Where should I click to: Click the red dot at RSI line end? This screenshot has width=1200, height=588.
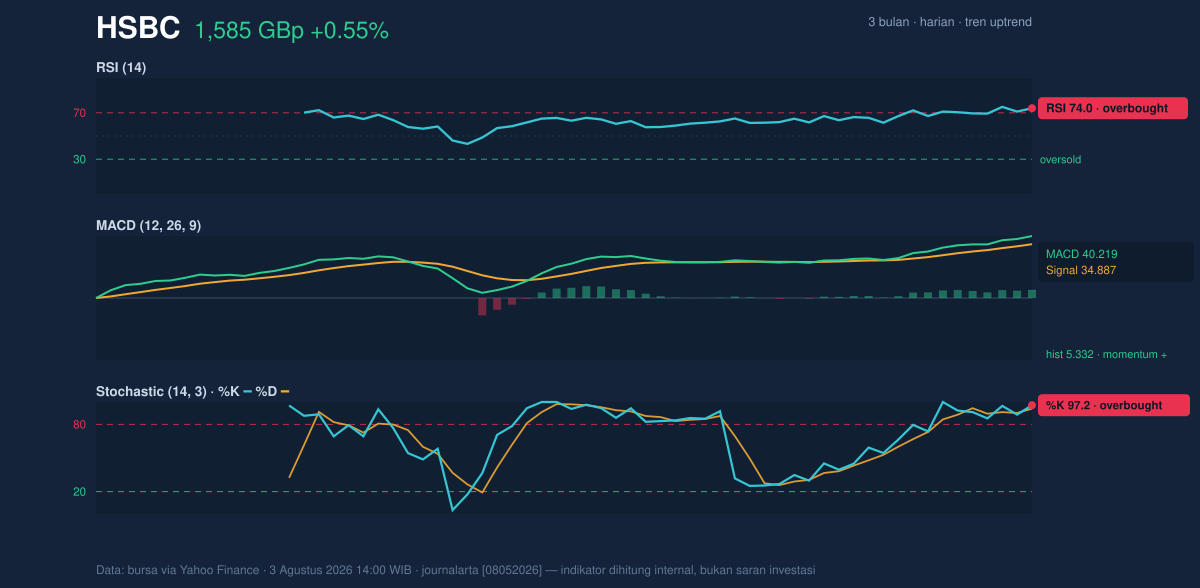pos(1032,108)
